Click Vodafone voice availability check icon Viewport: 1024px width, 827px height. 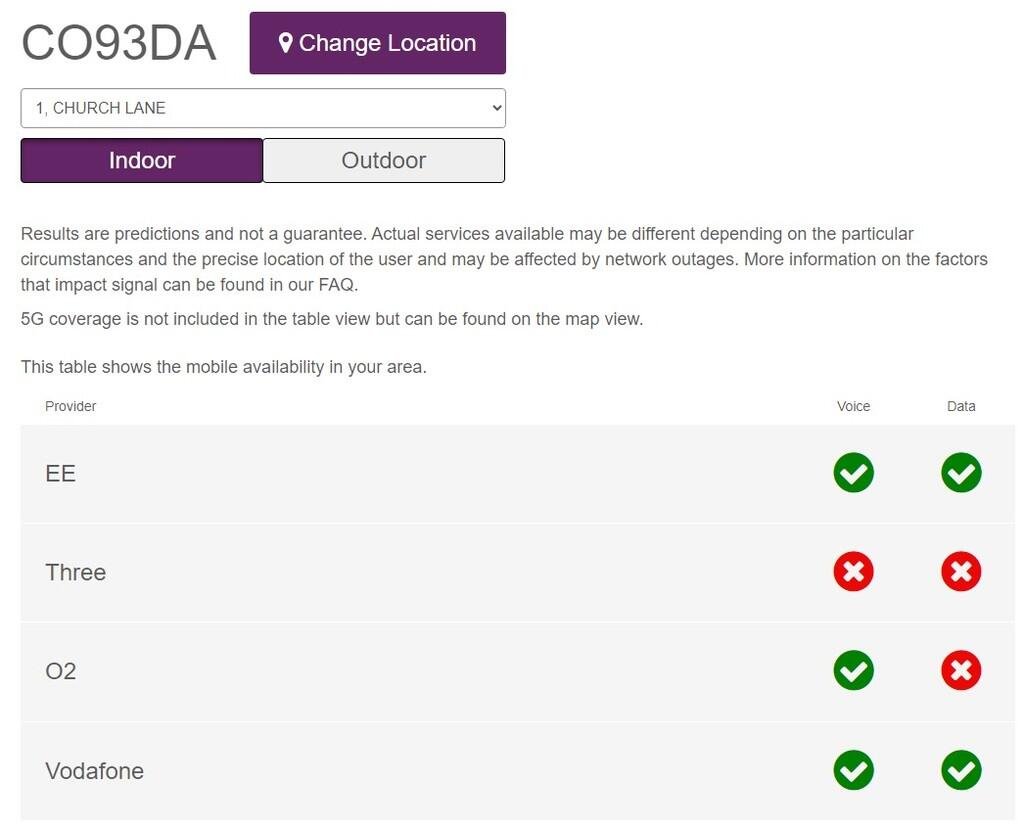coord(853,770)
